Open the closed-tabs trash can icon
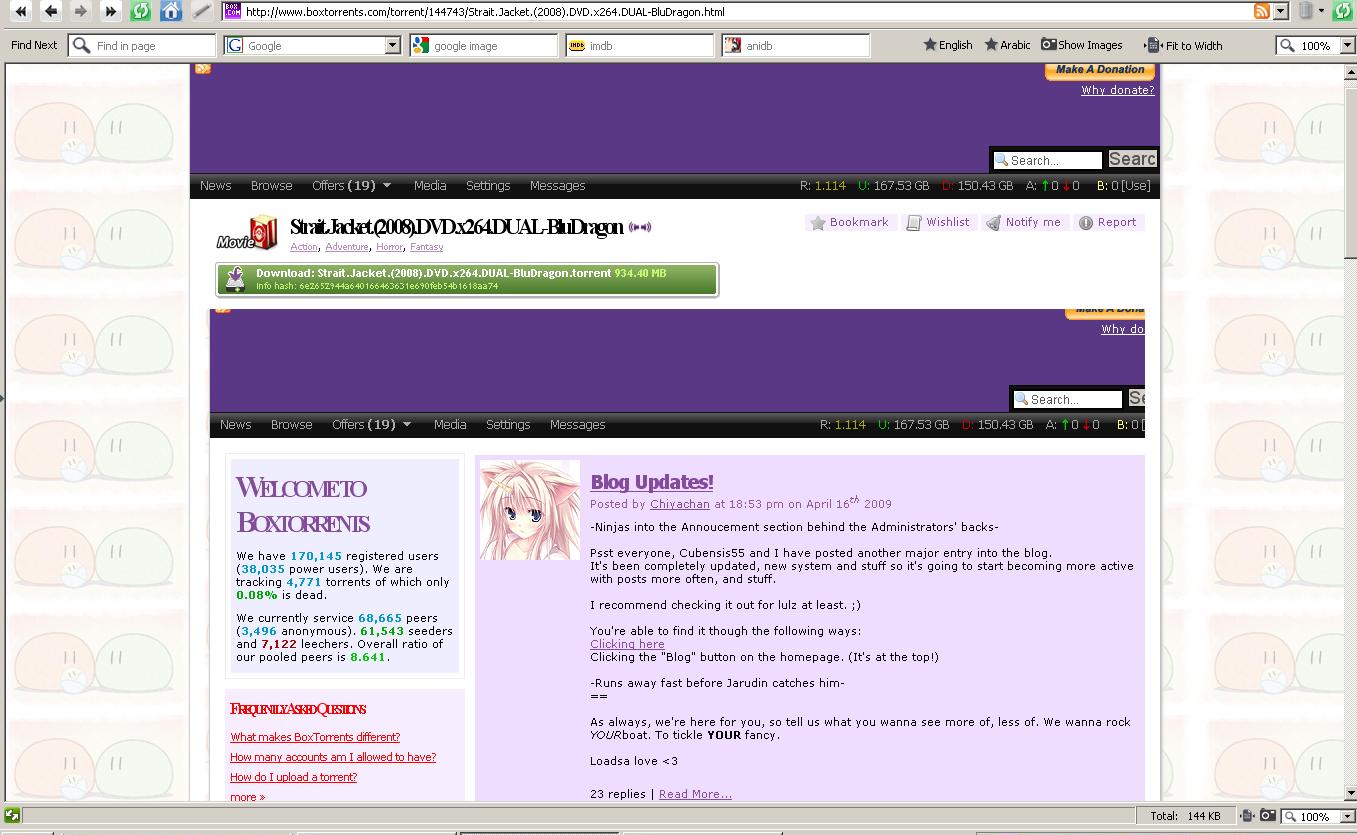This screenshot has width=1357, height=835. click(x=1305, y=11)
